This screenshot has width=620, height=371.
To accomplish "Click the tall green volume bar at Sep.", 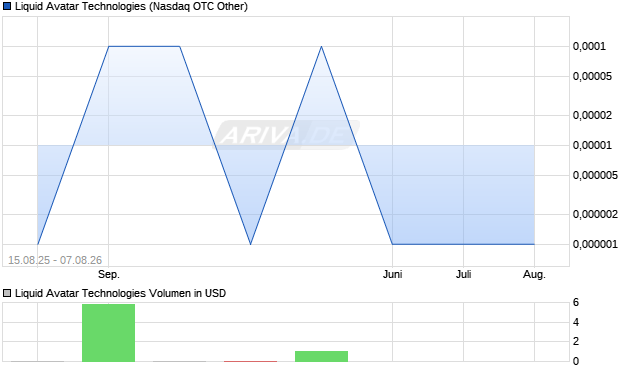I will (108, 333).
